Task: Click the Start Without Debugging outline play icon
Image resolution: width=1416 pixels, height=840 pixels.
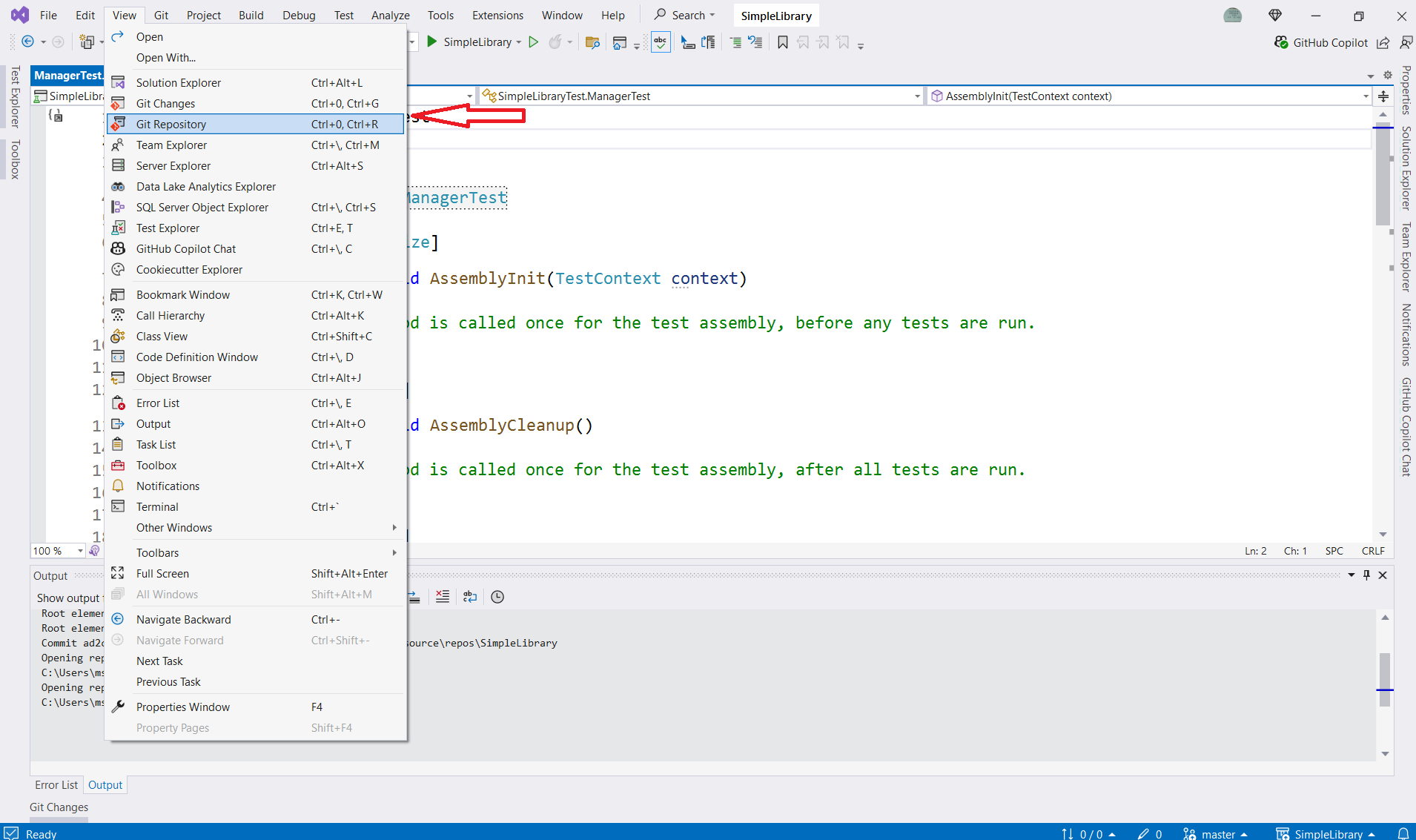Action: tap(533, 42)
